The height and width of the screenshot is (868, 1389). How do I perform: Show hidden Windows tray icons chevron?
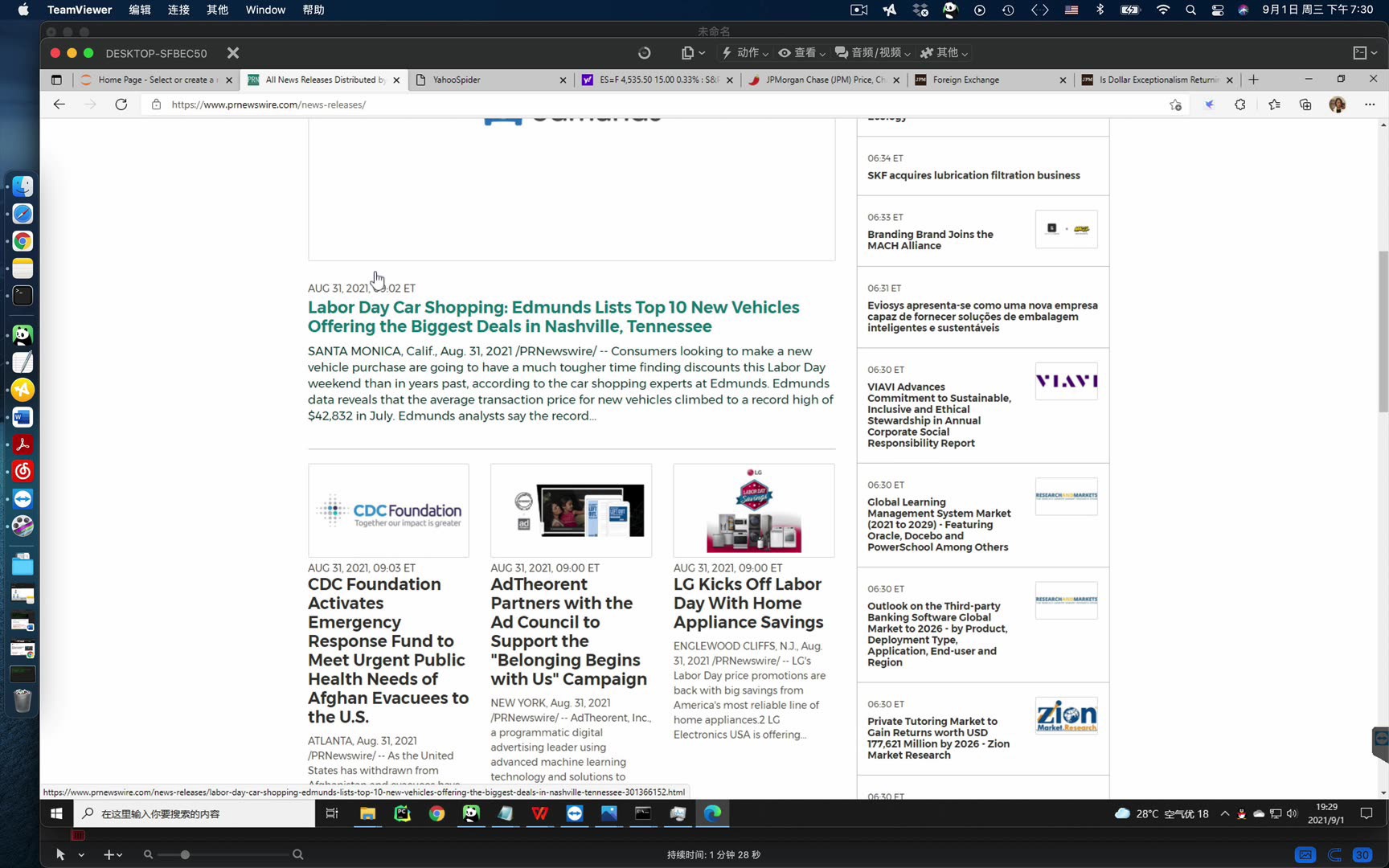[1225, 813]
